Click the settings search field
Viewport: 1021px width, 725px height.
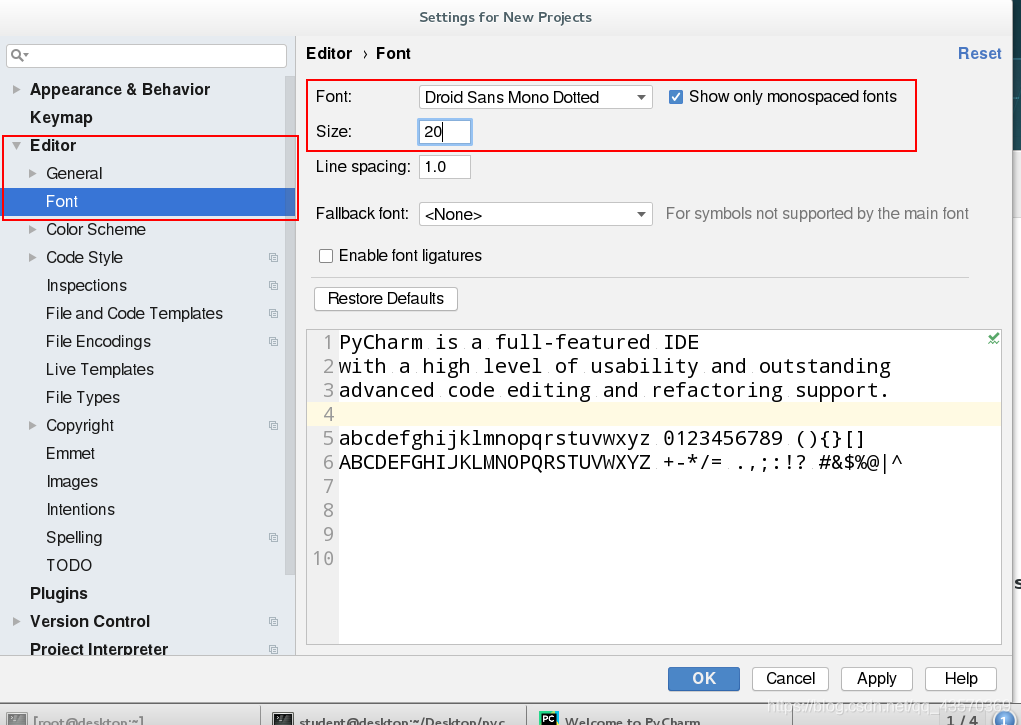click(147, 56)
